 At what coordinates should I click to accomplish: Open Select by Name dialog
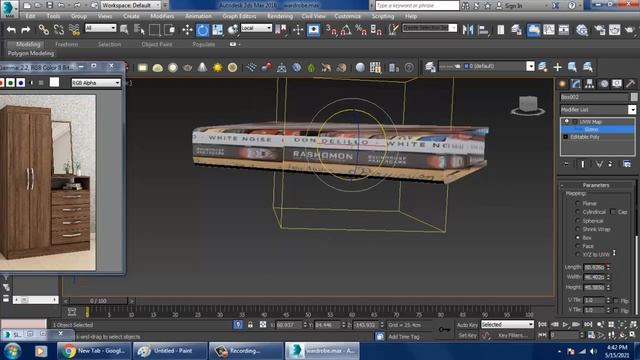139,29
